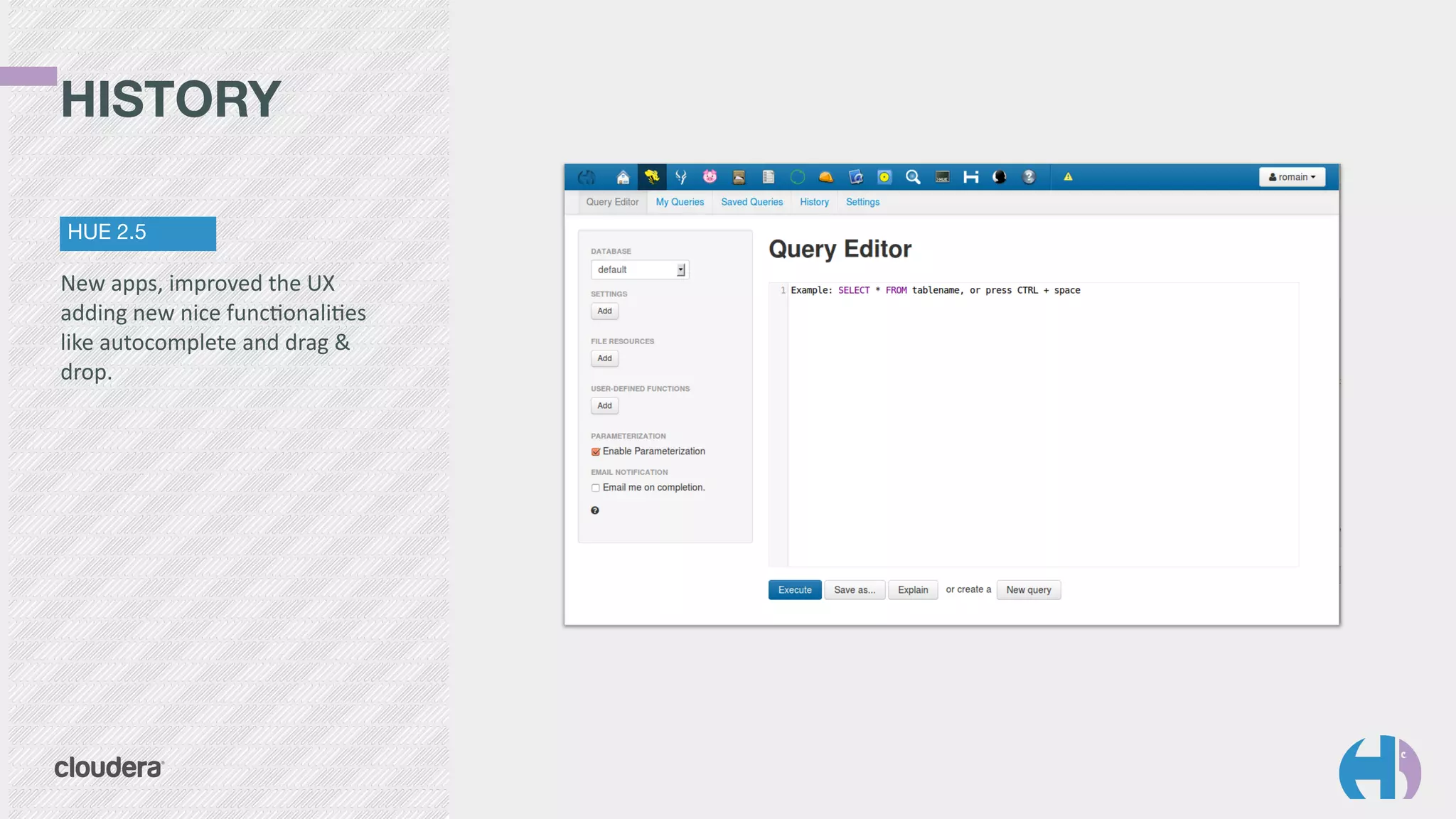Open the default database dropdown
This screenshot has height=819, width=1456.
click(640, 269)
